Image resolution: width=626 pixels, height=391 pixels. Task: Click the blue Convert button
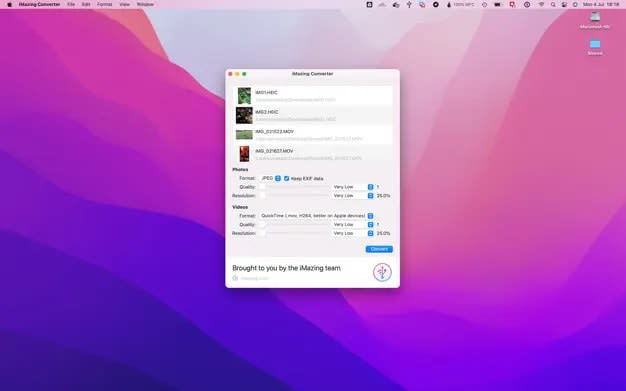(379, 249)
